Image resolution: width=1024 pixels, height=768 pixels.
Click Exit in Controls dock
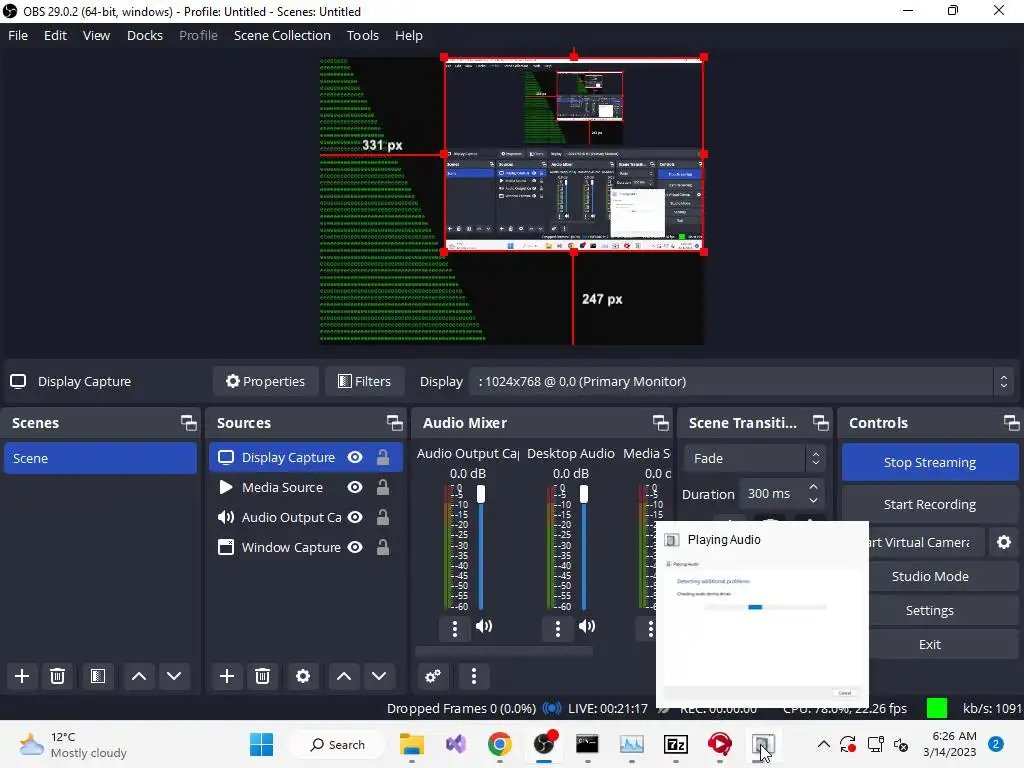click(929, 644)
